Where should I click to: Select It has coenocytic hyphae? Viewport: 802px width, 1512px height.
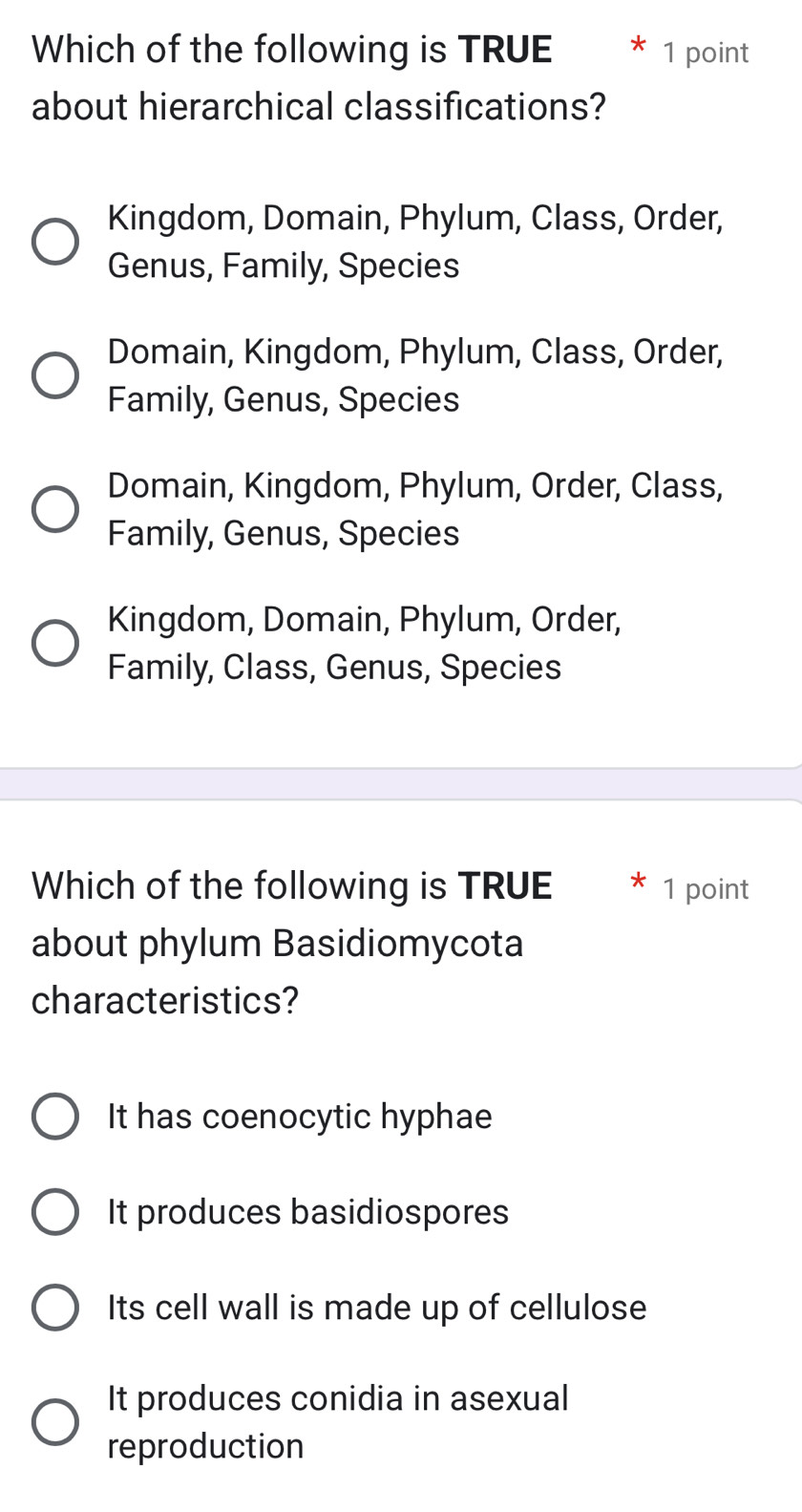coord(300,1116)
